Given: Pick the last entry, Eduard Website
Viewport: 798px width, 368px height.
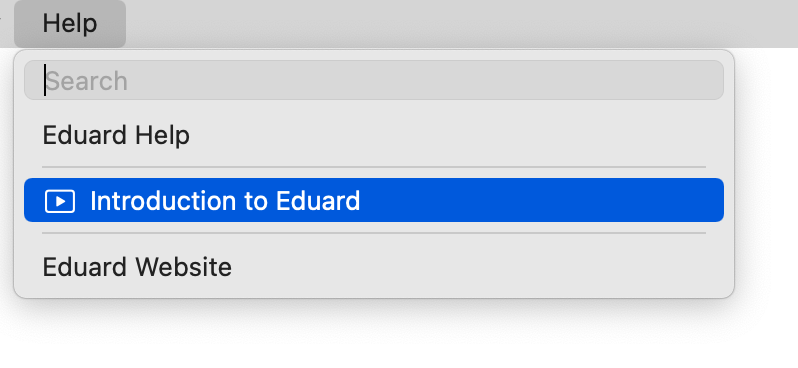Looking at the screenshot, I should (x=374, y=267).
